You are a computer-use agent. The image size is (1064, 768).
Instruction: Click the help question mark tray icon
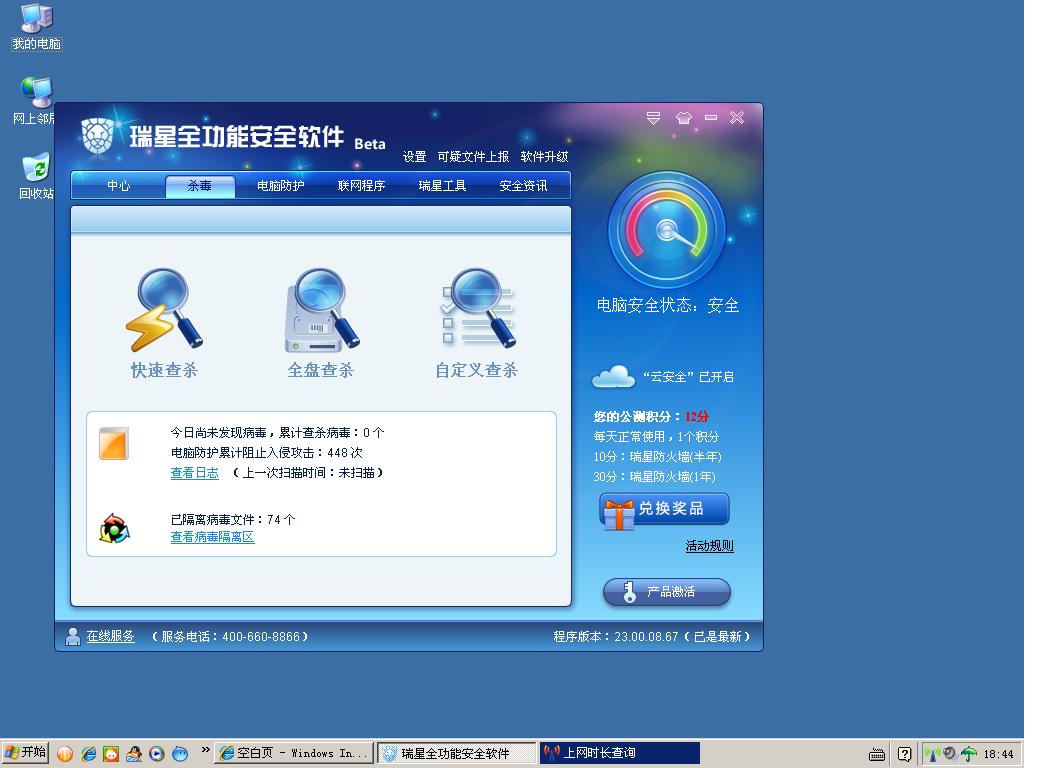[x=904, y=754]
